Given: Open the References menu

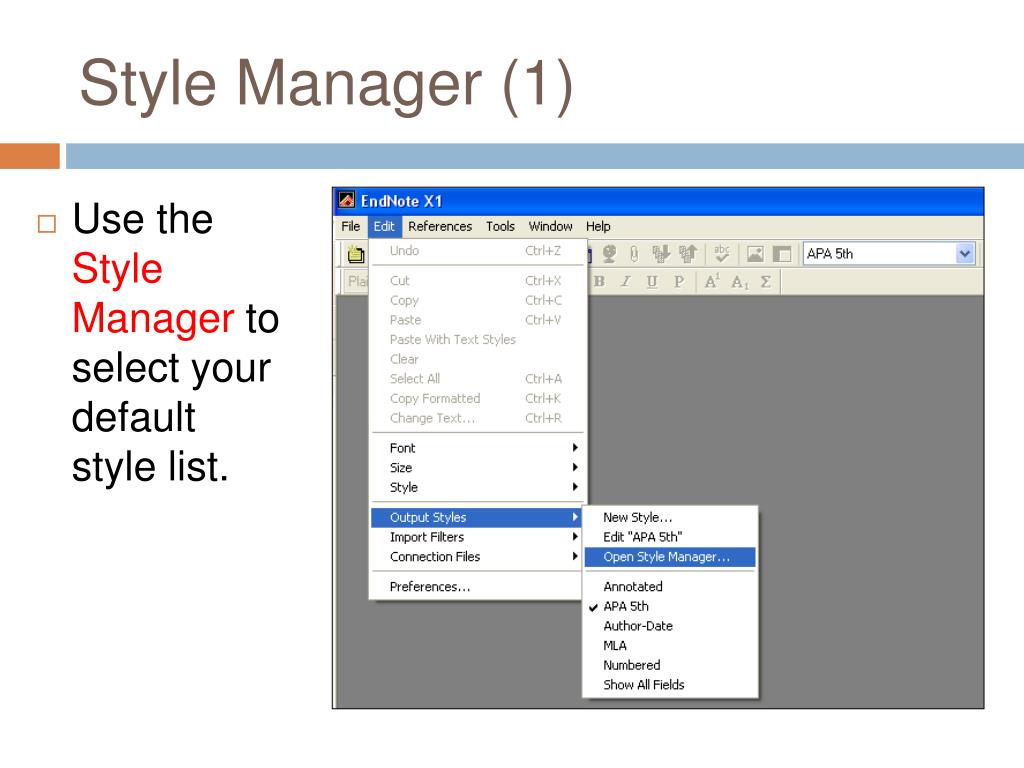Looking at the screenshot, I should pyautogui.click(x=440, y=226).
